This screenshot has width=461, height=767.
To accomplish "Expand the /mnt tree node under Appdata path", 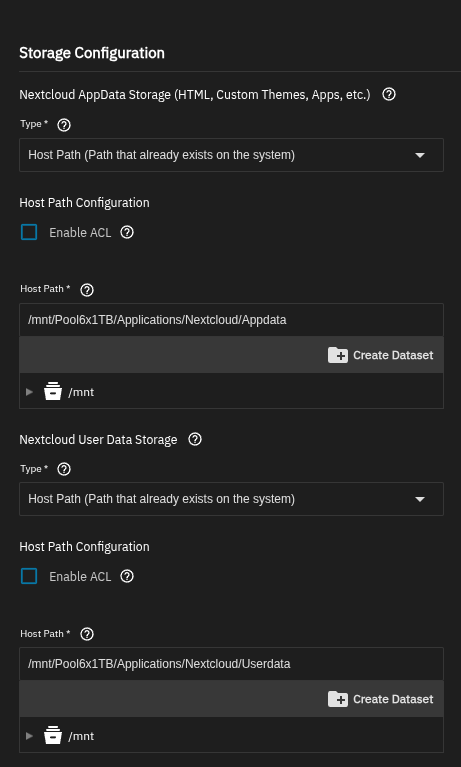I will tap(29, 392).
